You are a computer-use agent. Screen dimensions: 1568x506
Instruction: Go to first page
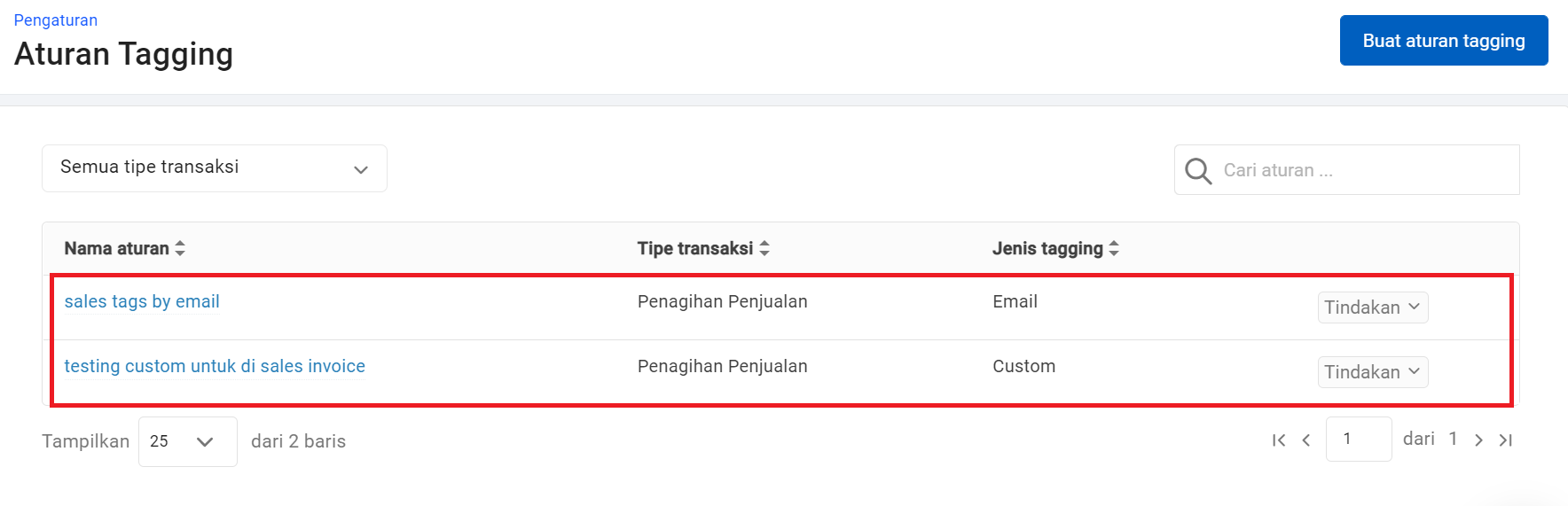1278,440
